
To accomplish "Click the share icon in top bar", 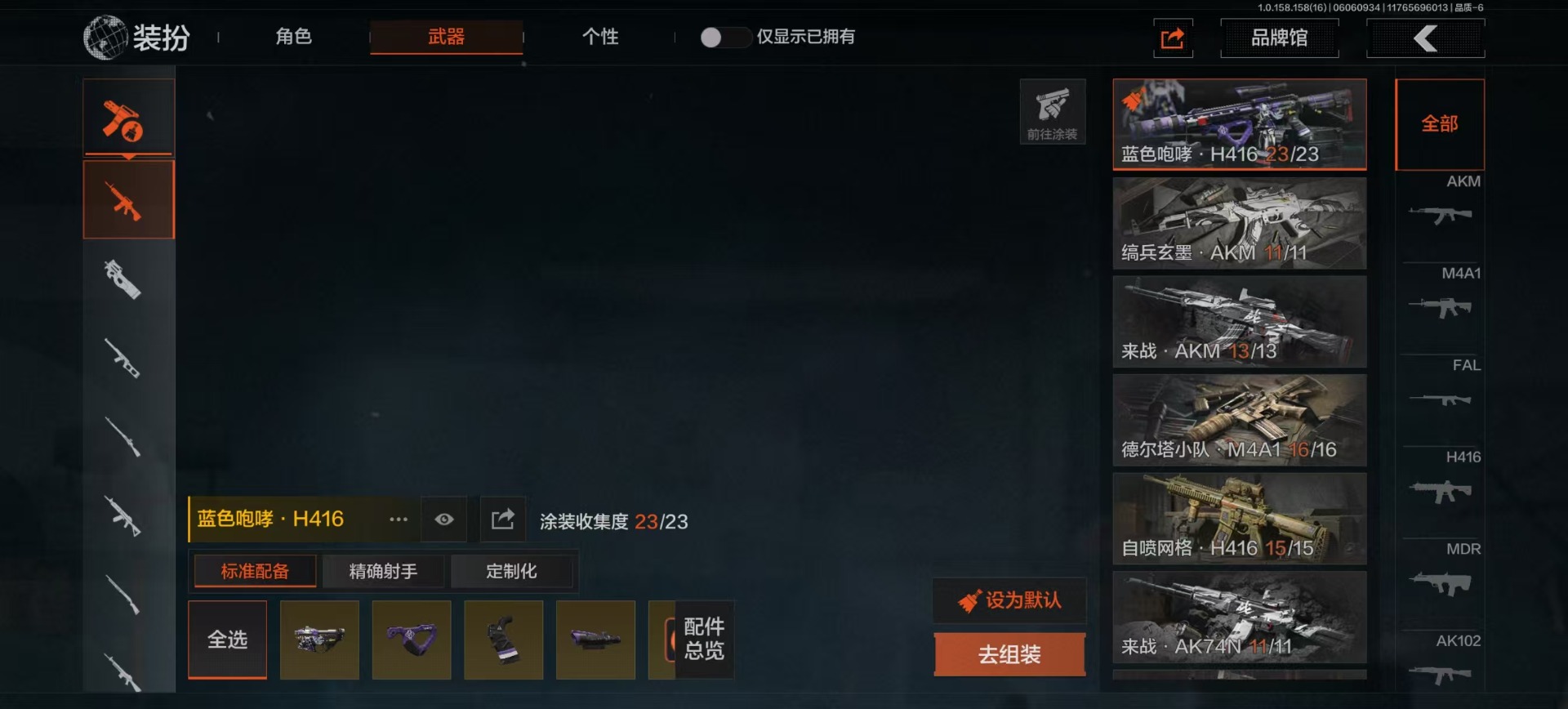I will [1173, 38].
